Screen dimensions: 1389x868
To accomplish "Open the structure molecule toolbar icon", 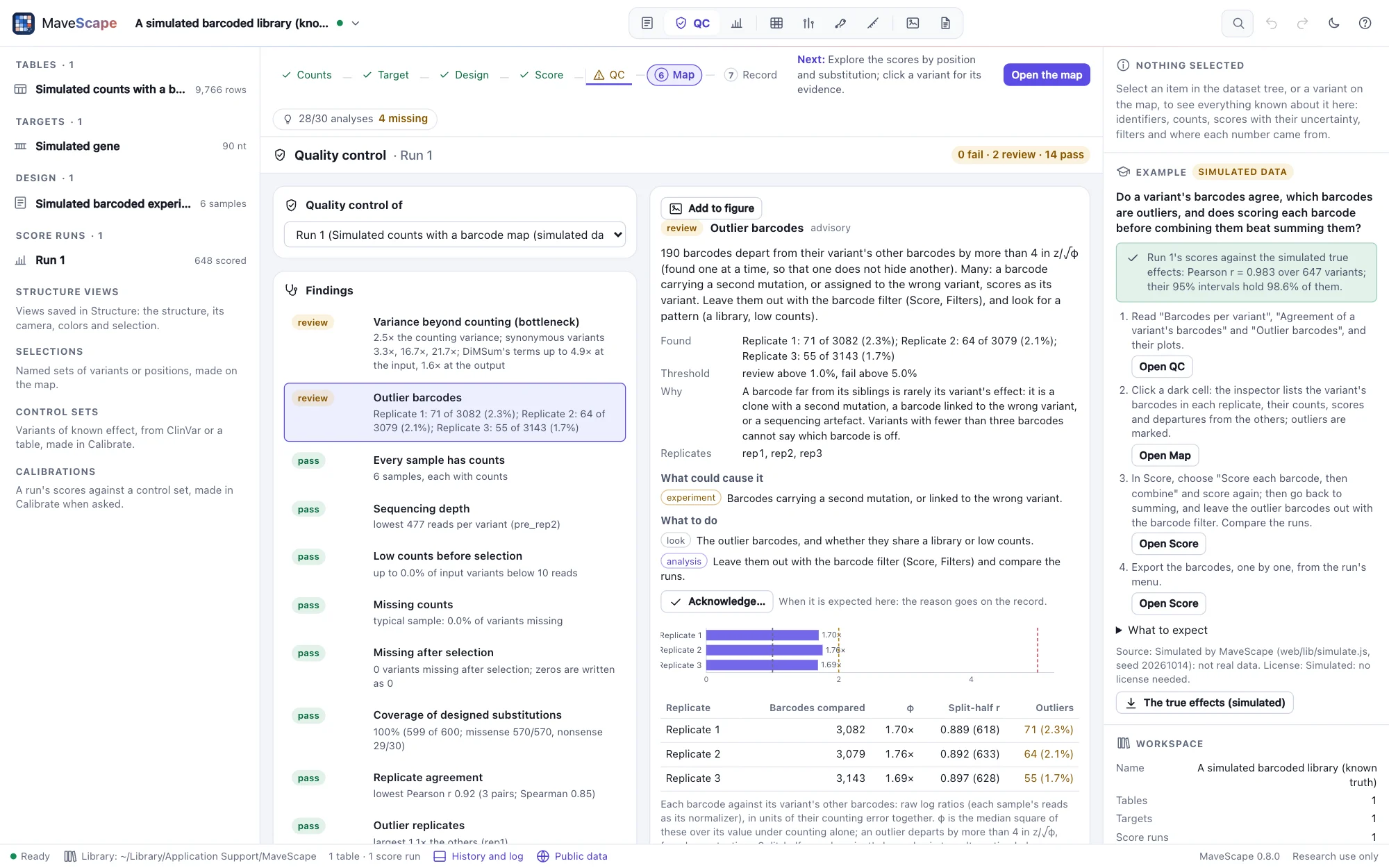I will [840, 23].
